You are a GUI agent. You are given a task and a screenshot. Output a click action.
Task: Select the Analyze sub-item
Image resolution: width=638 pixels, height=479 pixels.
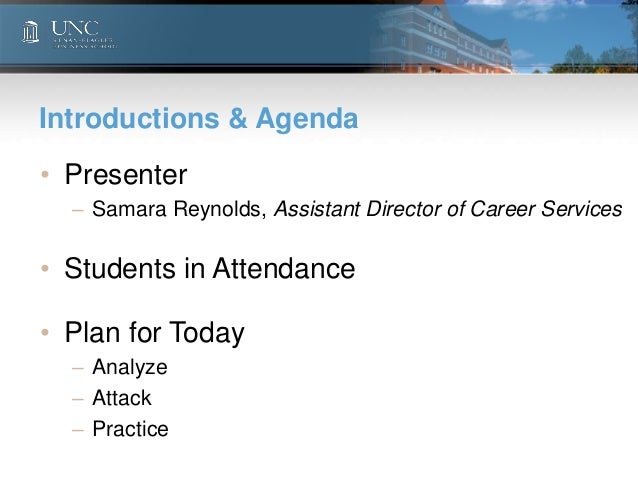(x=130, y=368)
